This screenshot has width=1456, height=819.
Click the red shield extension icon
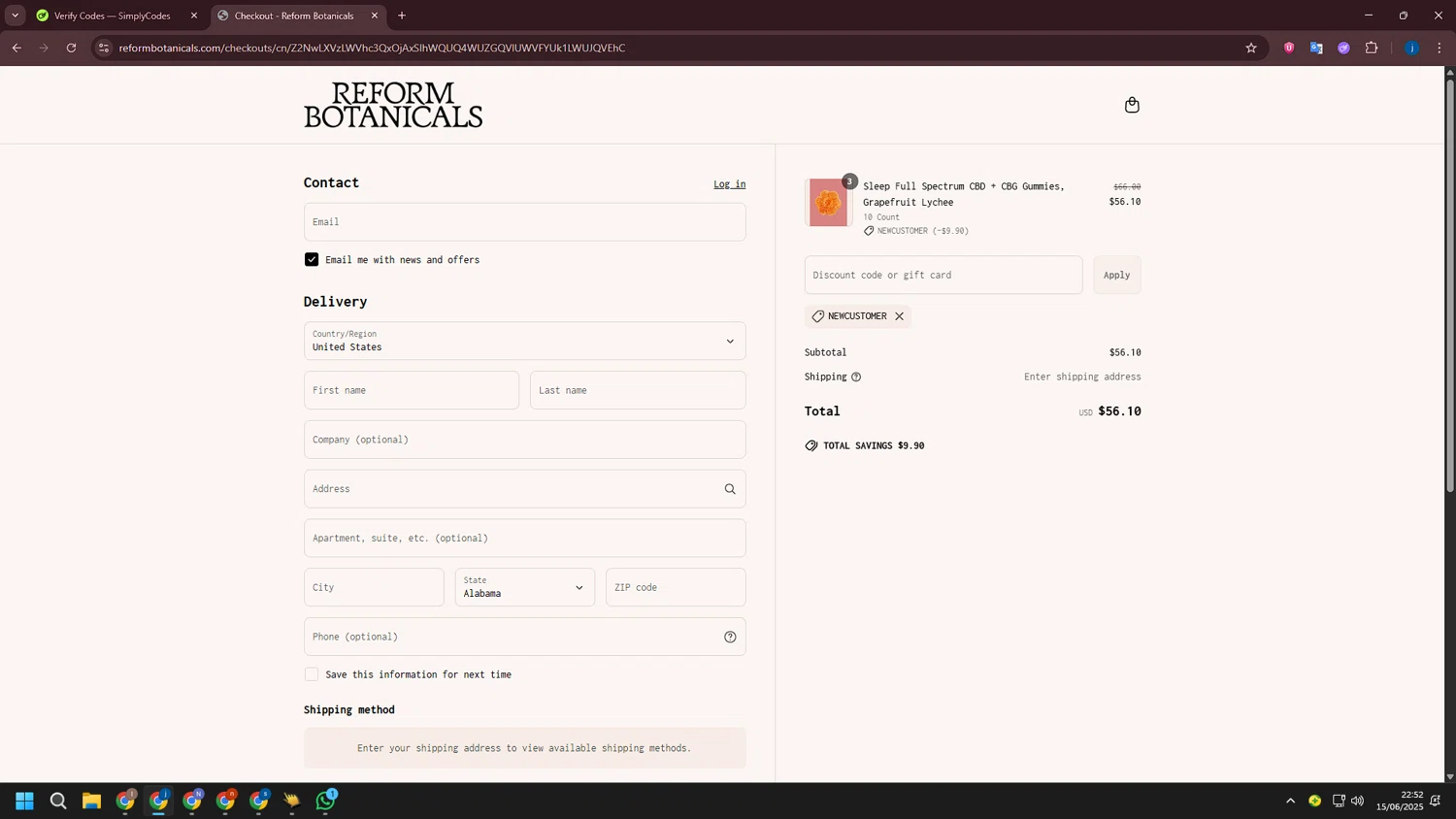tap(1289, 48)
